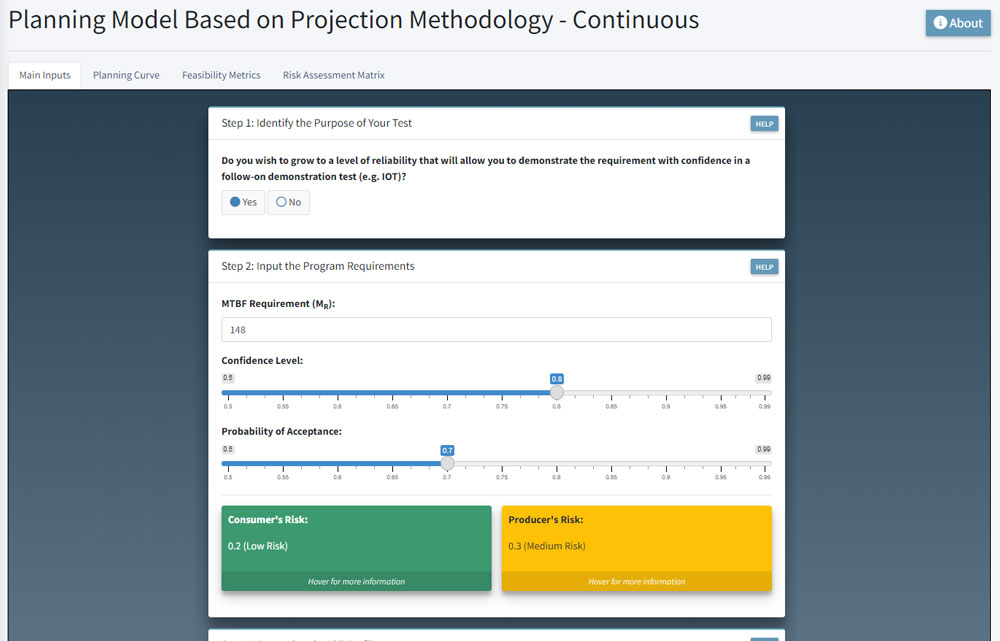Click 0.6 on Probability of Acceptance track
This screenshot has height=641, width=1000.
(337, 463)
